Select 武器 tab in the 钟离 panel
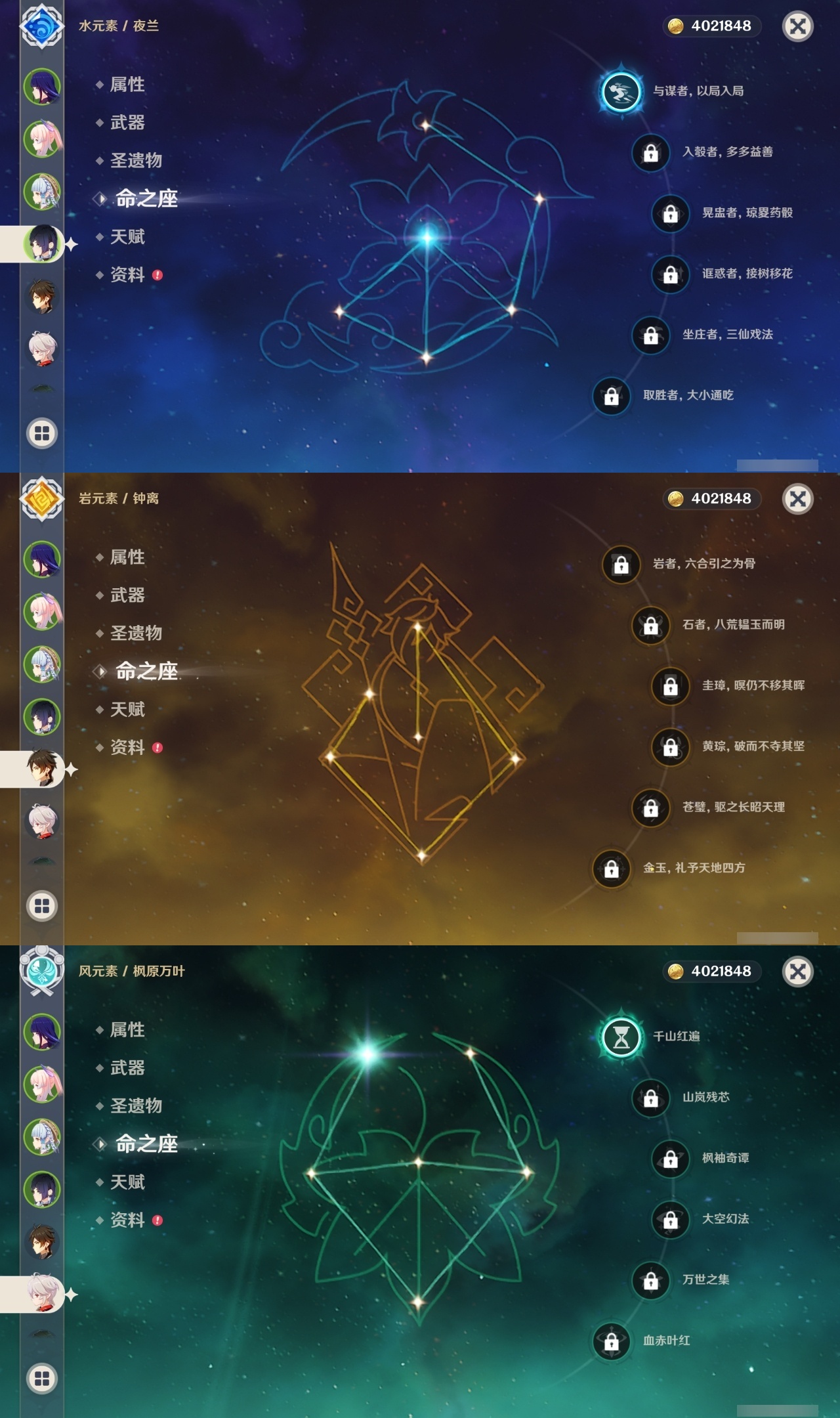 point(127,595)
